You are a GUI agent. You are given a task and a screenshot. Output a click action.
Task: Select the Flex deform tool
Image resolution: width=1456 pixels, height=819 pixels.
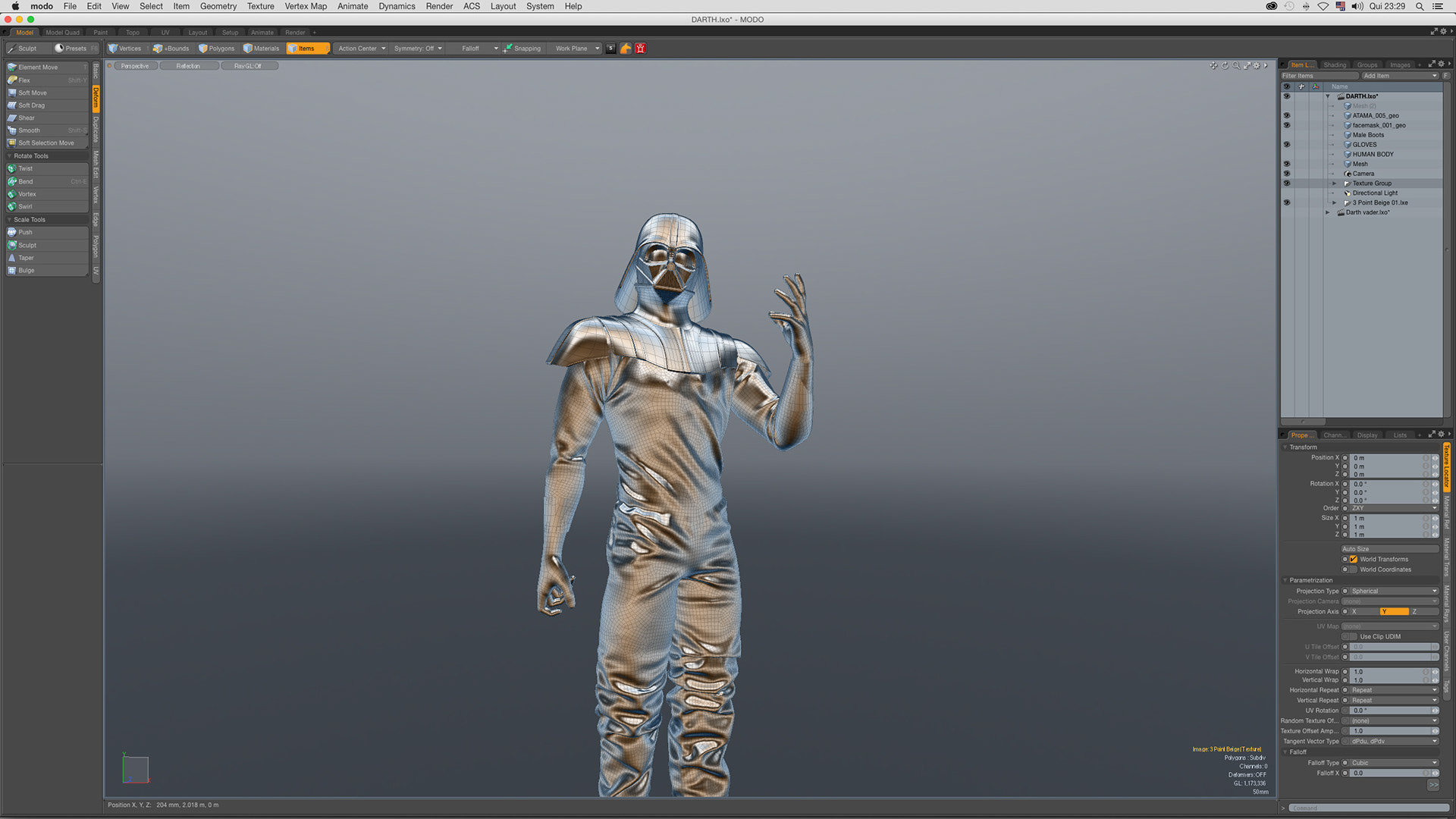pos(47,80)
